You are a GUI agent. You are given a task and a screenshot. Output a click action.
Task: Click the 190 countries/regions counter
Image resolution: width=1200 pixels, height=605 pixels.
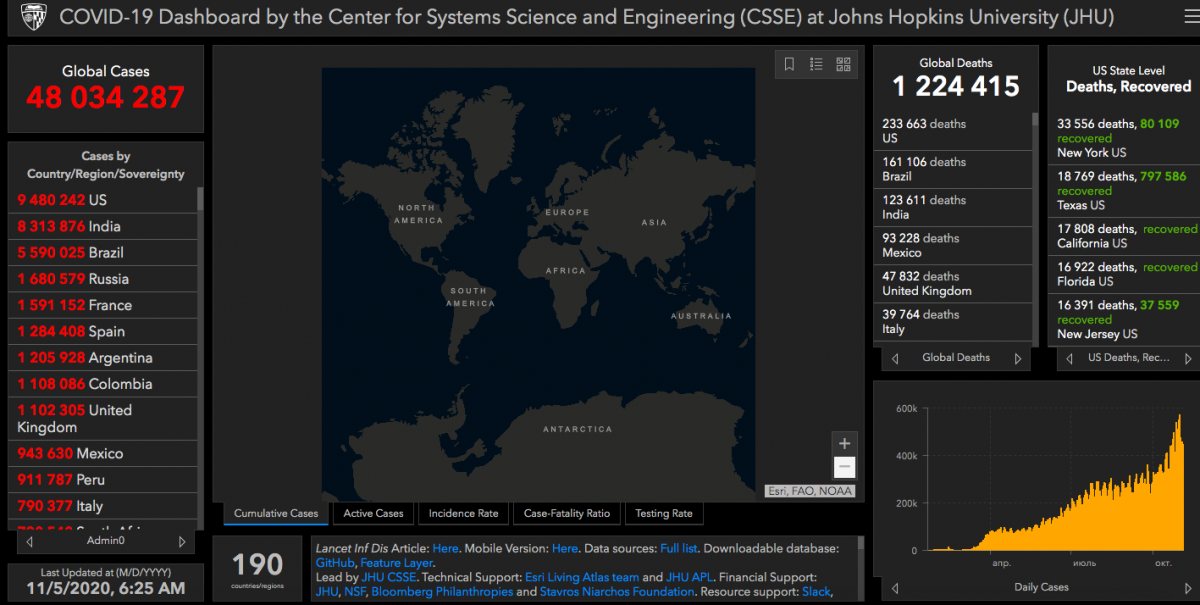click(x=257, y=567)
